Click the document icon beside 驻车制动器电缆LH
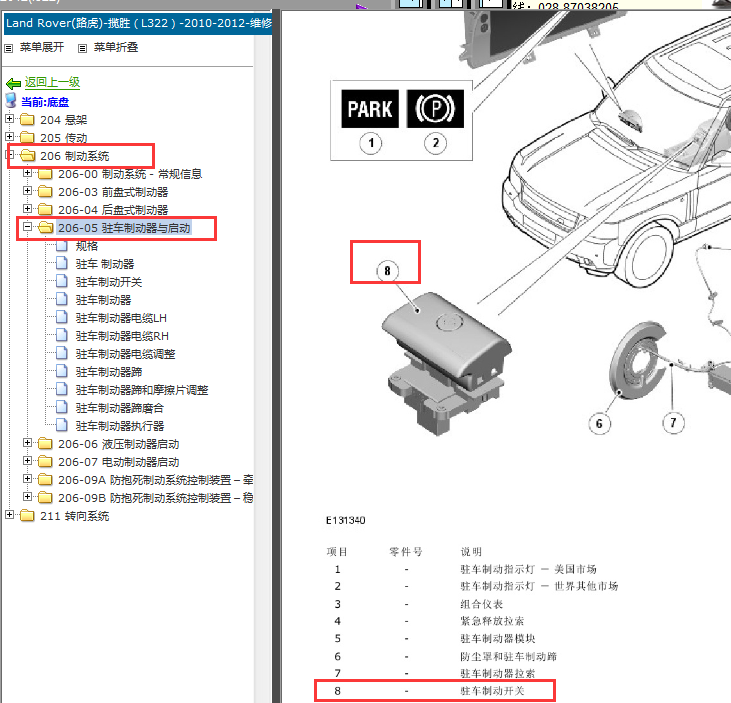731x703 pixels. click(62, 317)
